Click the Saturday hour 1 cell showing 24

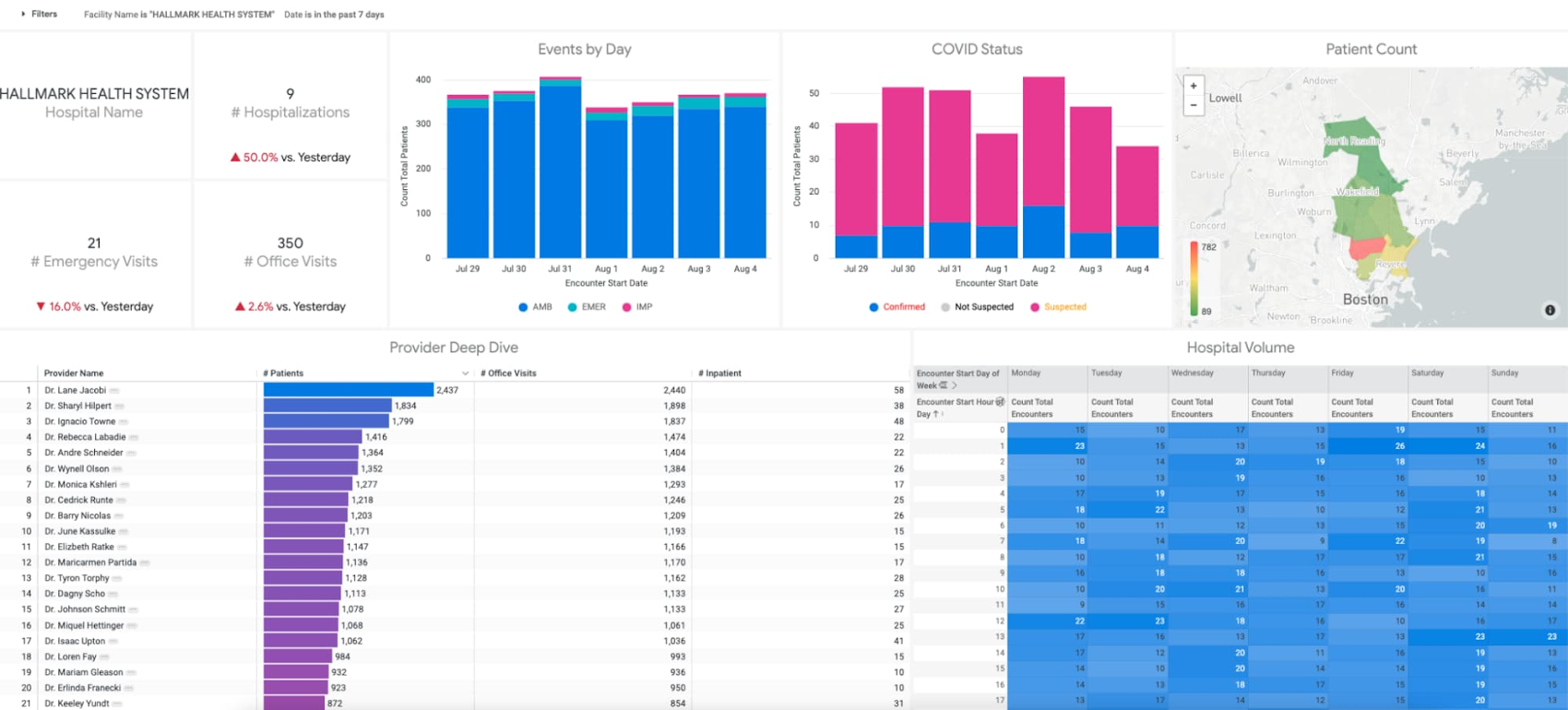(1448, 445)
